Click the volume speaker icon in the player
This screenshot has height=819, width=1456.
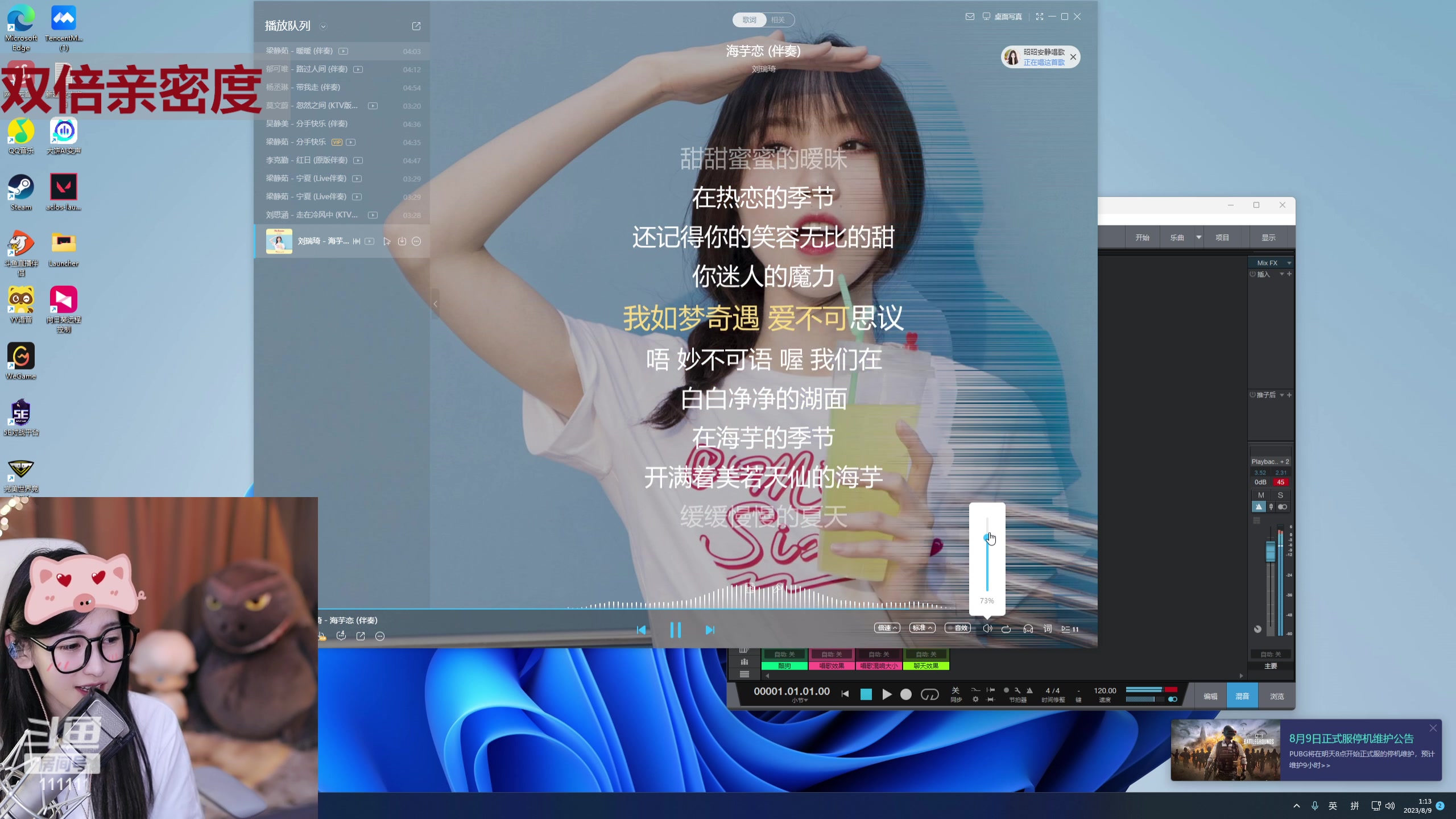[988, 628]
